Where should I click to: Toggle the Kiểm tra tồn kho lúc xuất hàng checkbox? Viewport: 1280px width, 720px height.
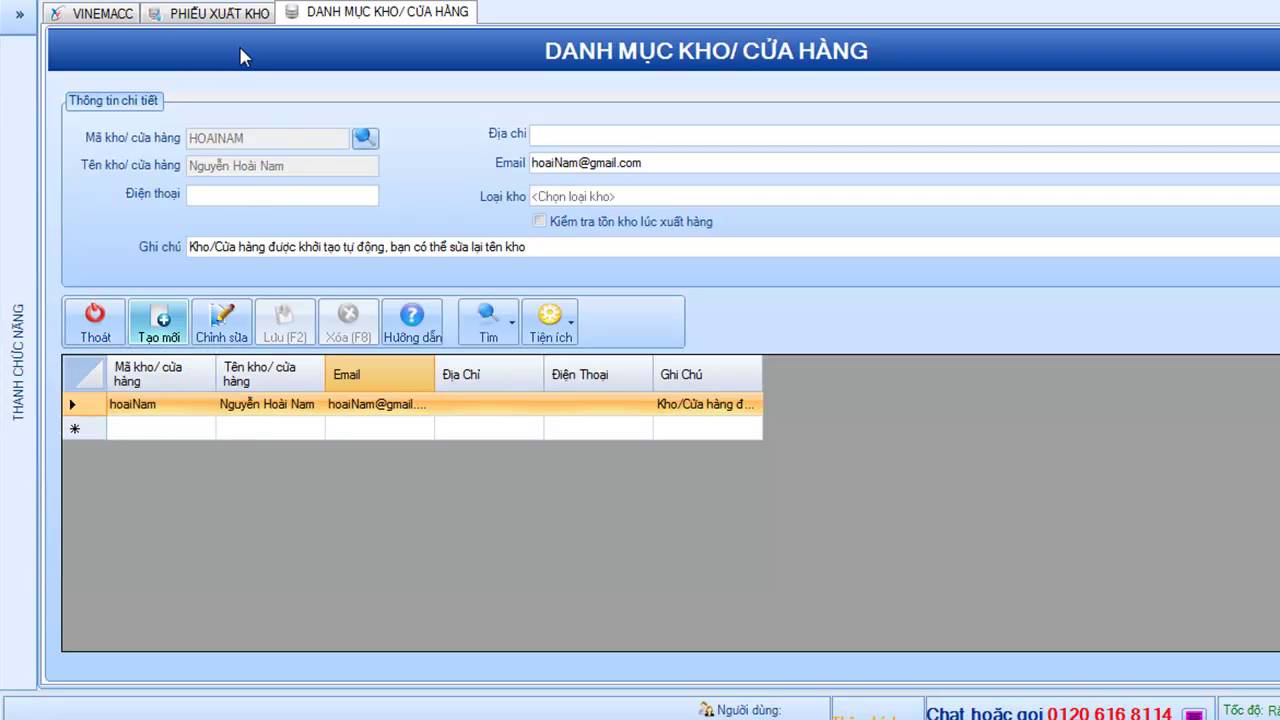point(540,221)
